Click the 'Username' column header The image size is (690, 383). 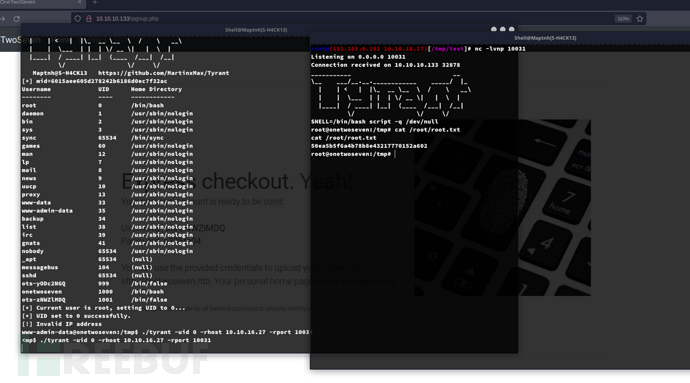[x=36, y=89]
